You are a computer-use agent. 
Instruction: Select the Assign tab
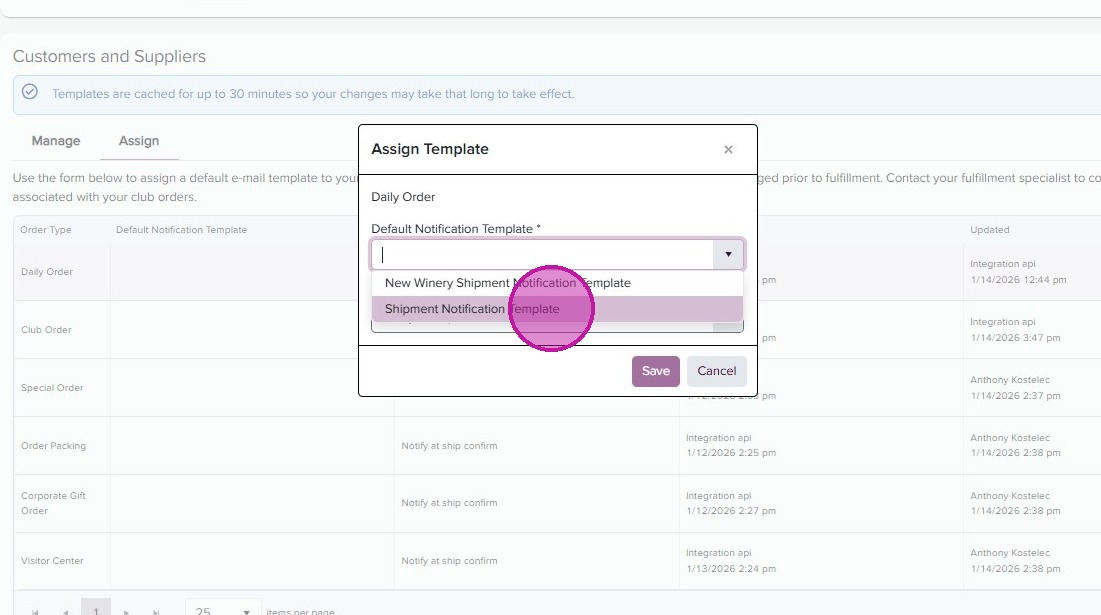(139, 141)
